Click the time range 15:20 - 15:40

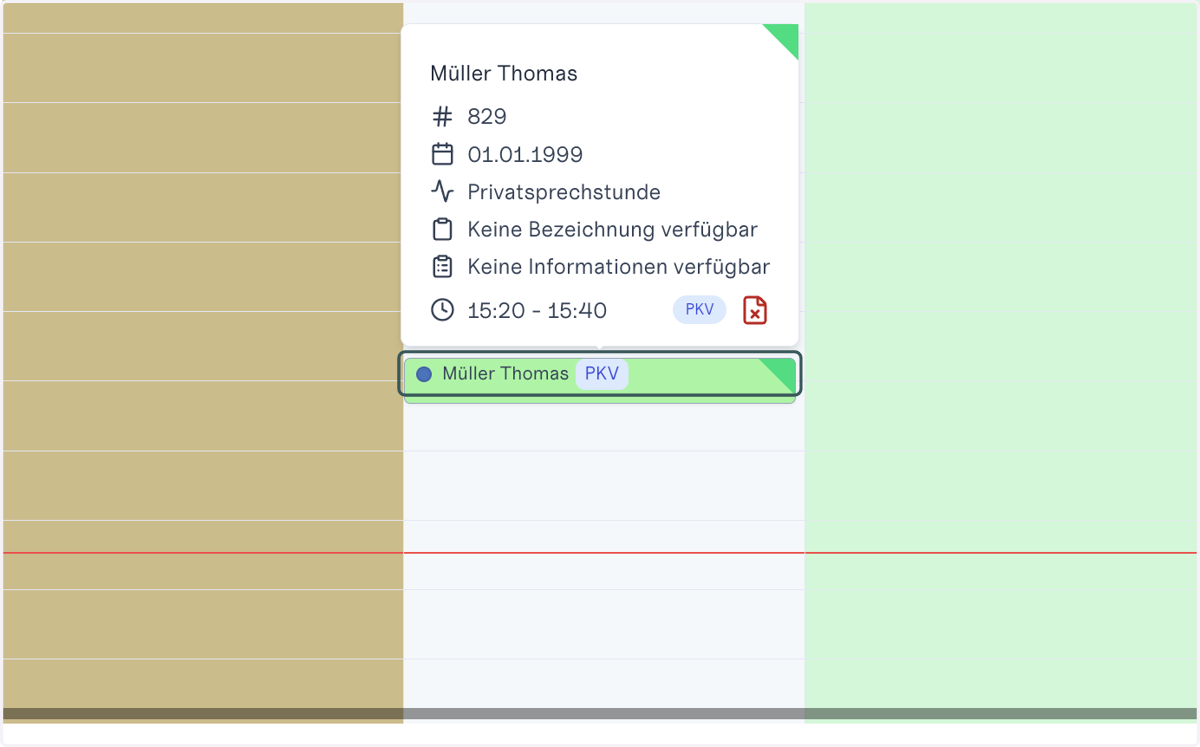click(537, 310)
